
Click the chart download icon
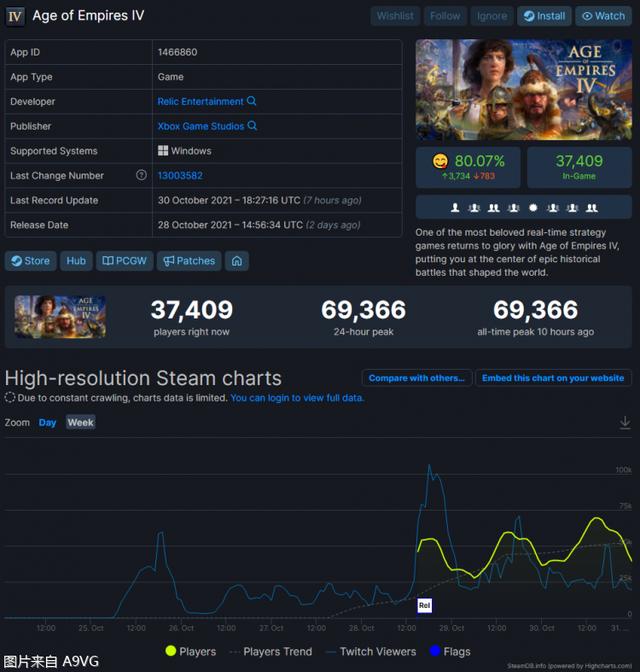pos(625,423)
